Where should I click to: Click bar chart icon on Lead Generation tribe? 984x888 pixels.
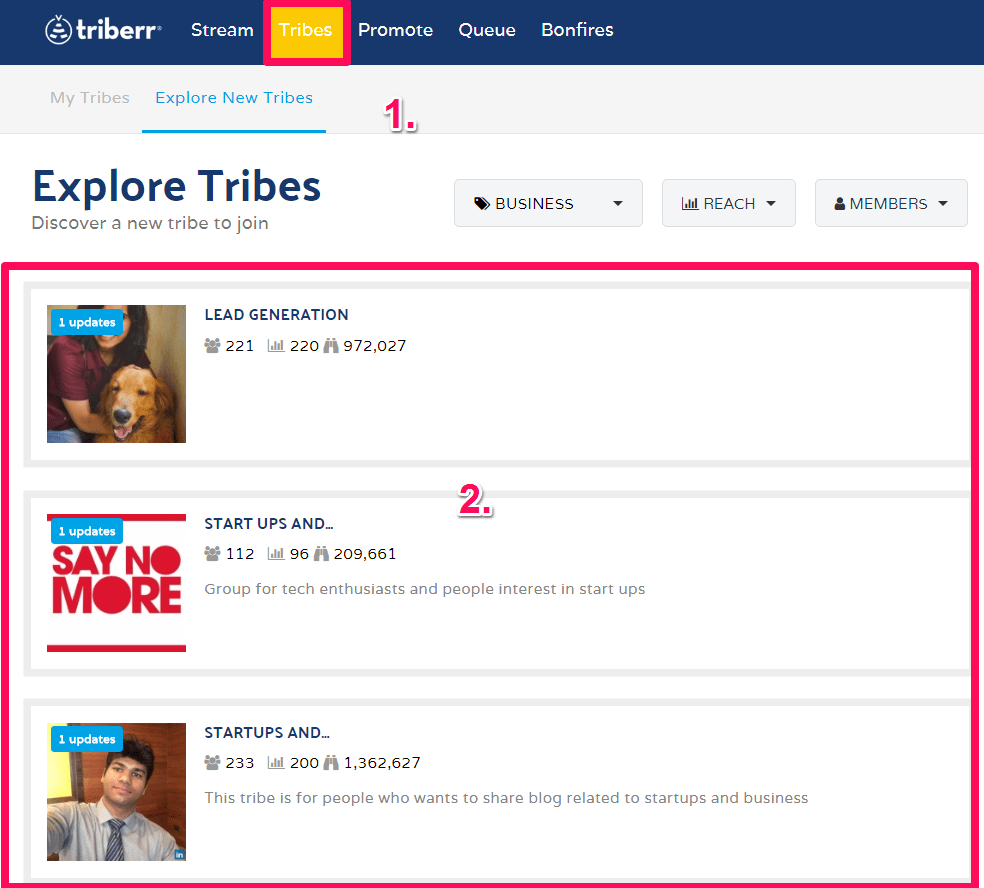(276, 346)
